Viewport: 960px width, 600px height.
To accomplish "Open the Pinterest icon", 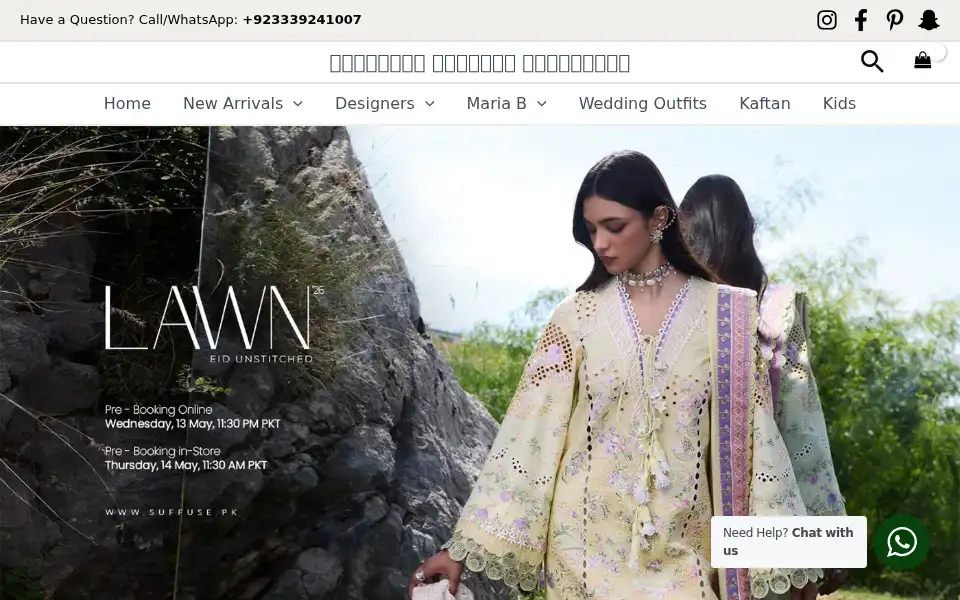I will [894, 20].
